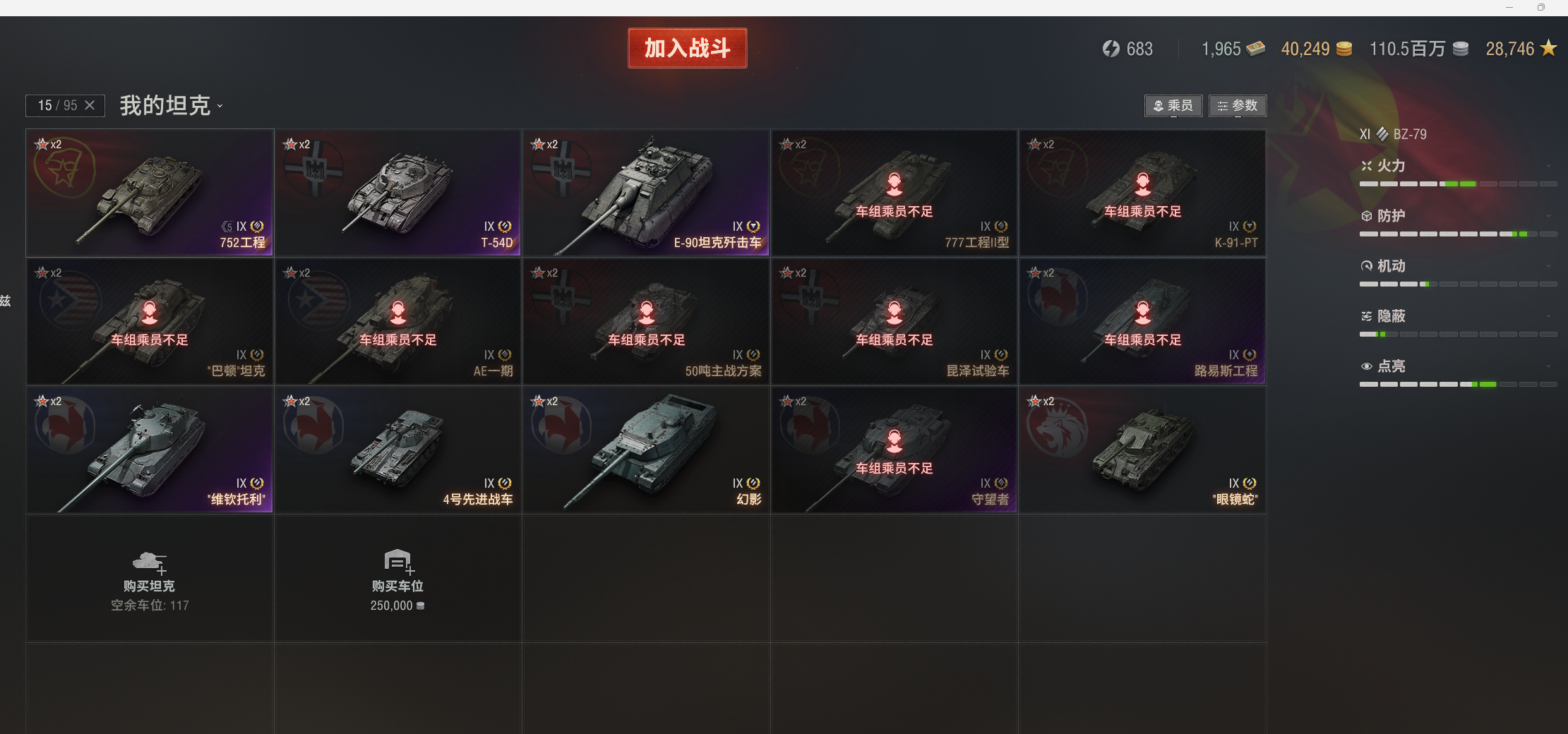Click the buy garage slot icon
Screen dimensions: 1568x734
399,562
